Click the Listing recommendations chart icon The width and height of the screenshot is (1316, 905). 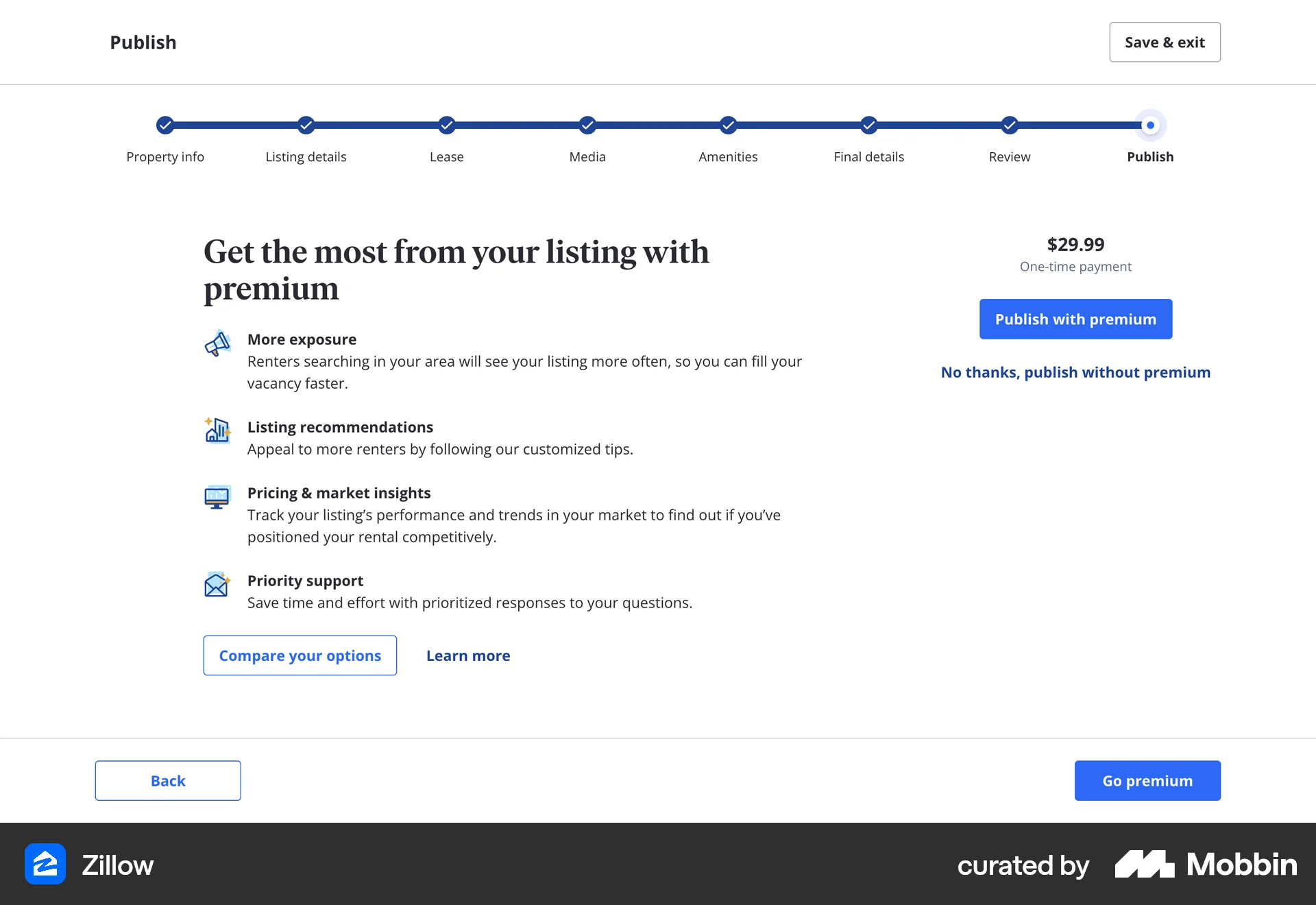tap(217, 431)
